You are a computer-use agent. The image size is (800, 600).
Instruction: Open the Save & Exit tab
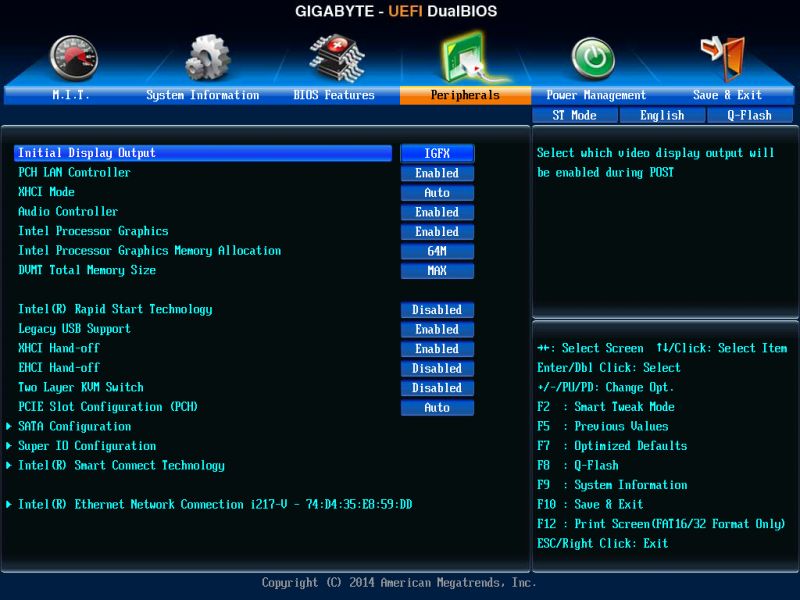coord(727,95)
